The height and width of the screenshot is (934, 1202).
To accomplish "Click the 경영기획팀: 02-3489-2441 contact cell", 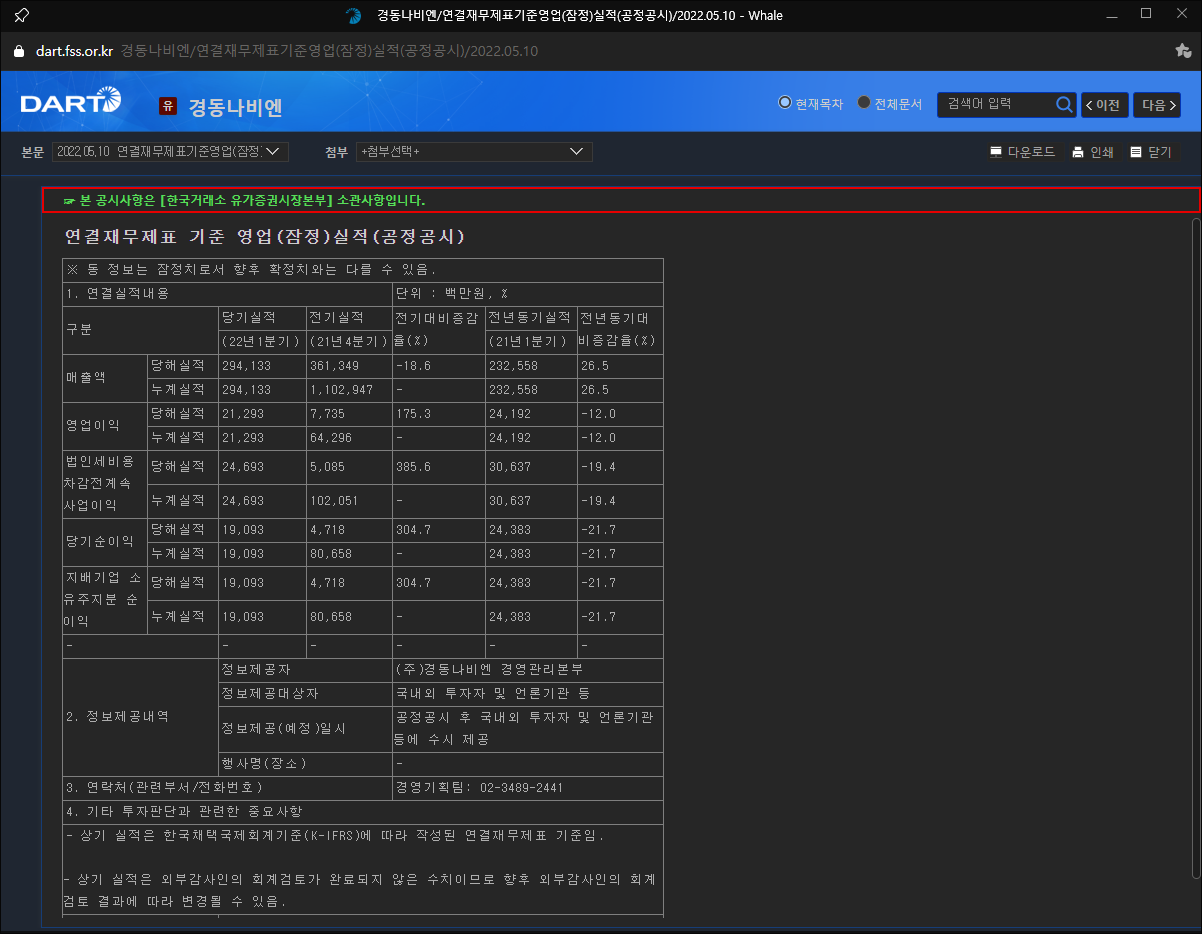I will coord(528,788).
